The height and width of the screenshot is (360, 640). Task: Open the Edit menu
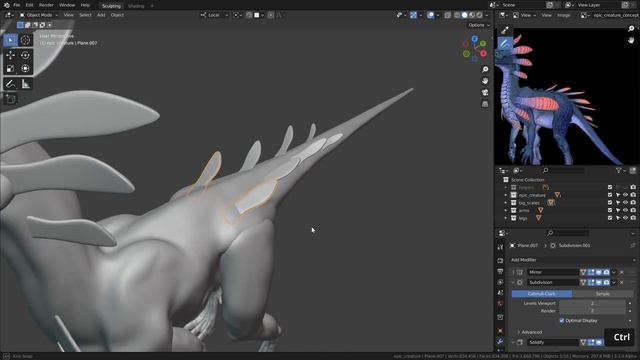pos(29,5)
